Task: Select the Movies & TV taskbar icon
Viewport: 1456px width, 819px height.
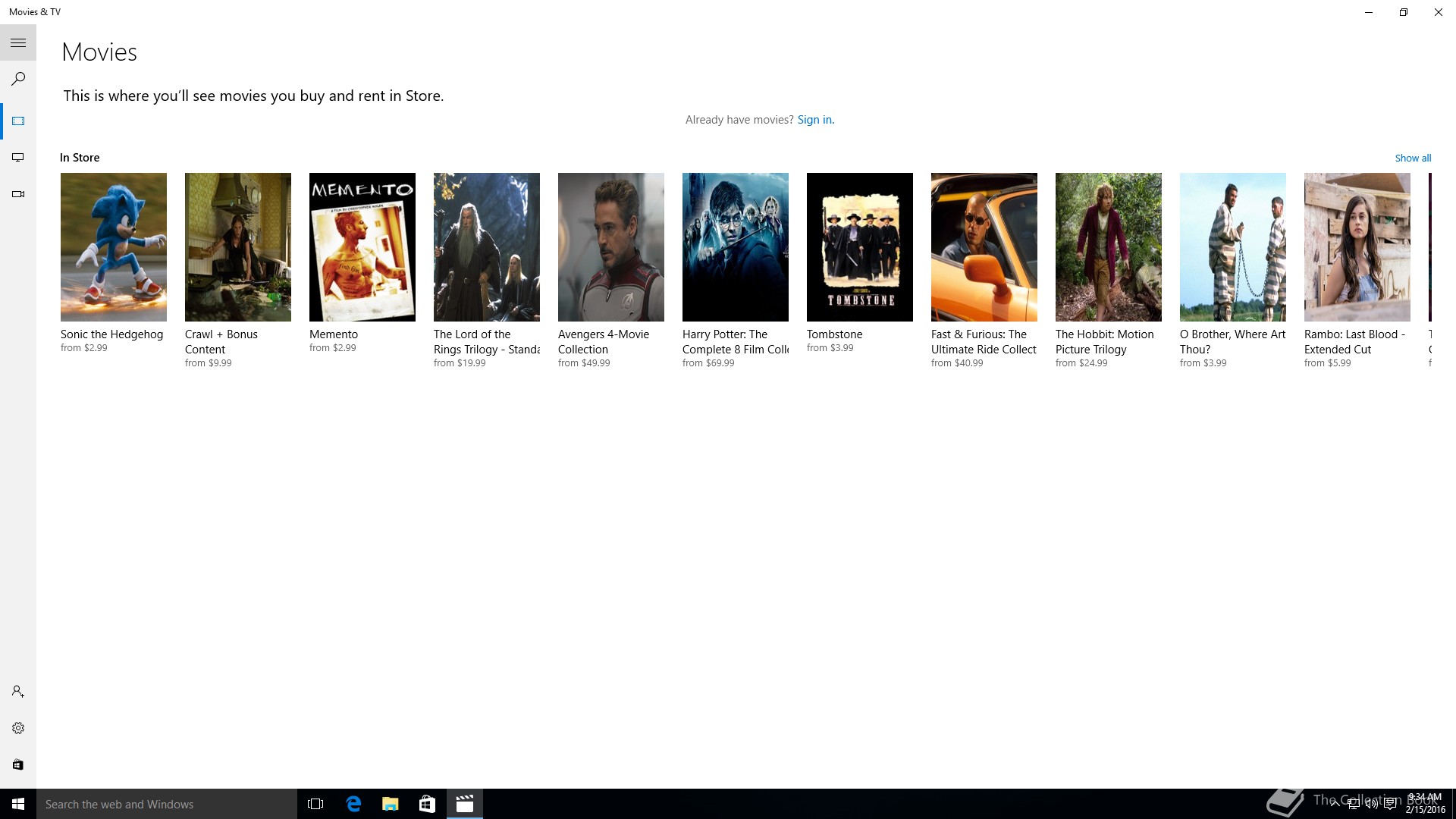Action: [465, 804]
